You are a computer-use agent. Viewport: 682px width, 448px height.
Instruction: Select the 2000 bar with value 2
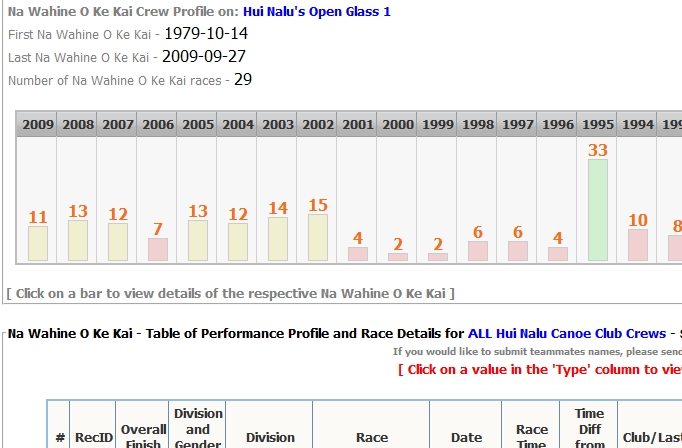(x=398, y=257)
